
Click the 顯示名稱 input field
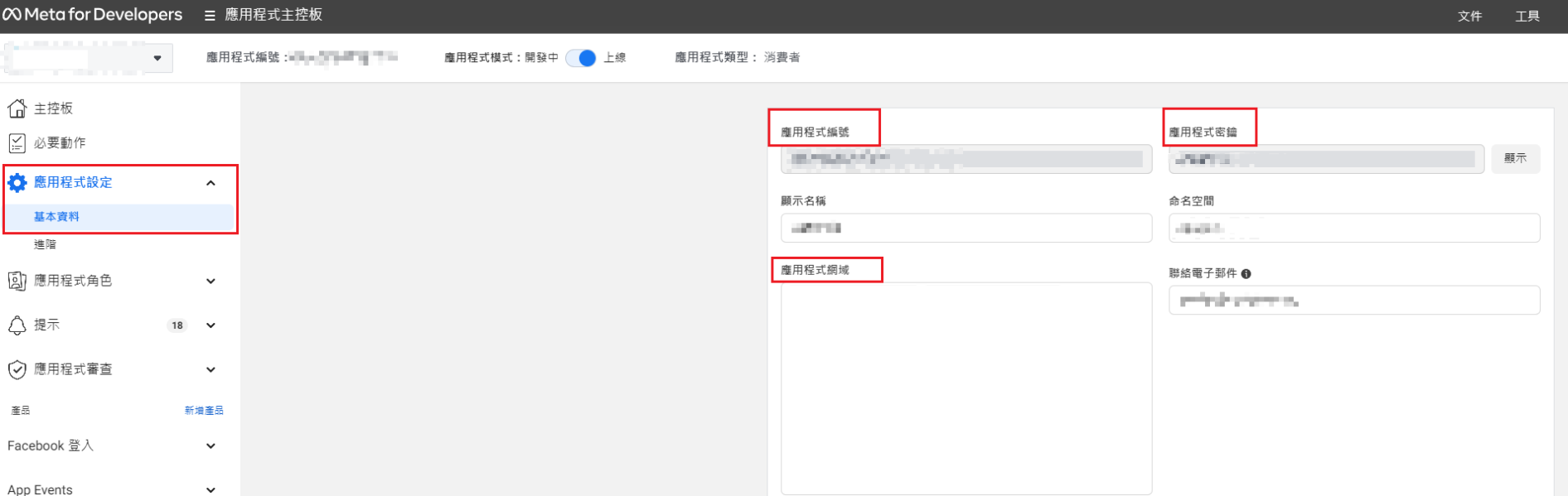[x=966, y=228]
